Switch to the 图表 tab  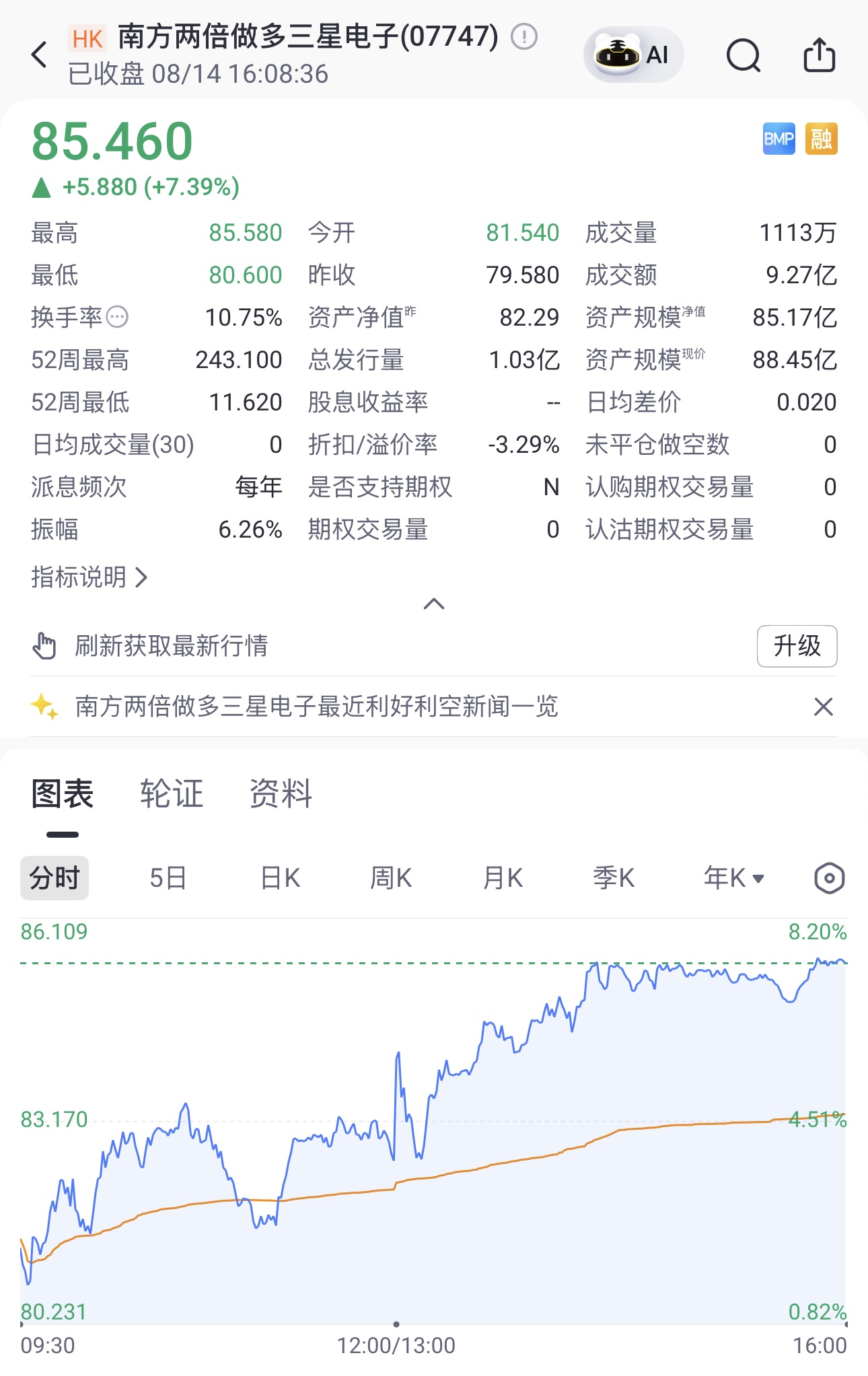(x=63, y=794)
